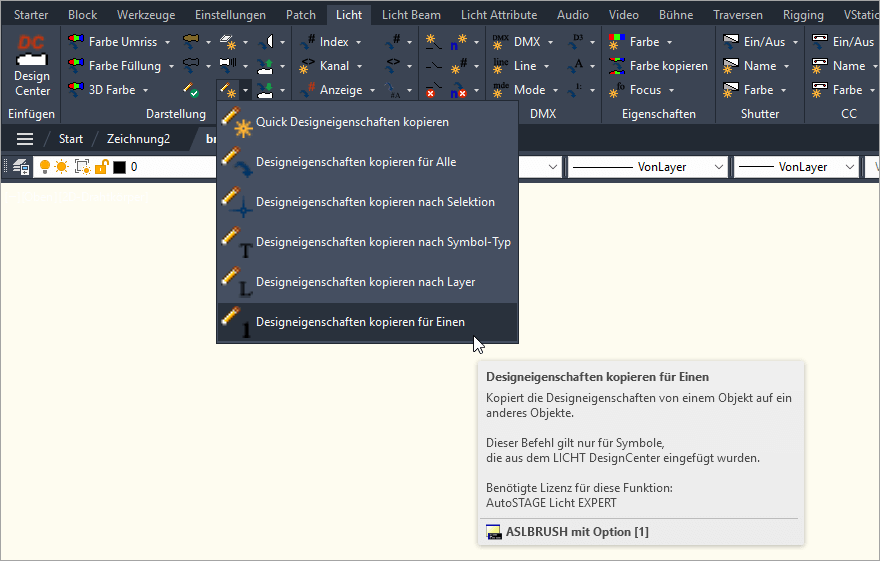Open the second VonLayer lineweight dropdown
This screenshot has width=880, height=561.
click(849, 167)
